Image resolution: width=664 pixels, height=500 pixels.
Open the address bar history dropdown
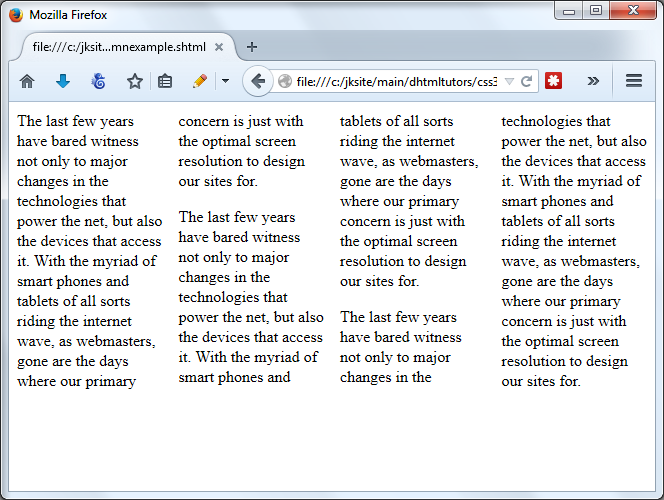click(509, 81)
